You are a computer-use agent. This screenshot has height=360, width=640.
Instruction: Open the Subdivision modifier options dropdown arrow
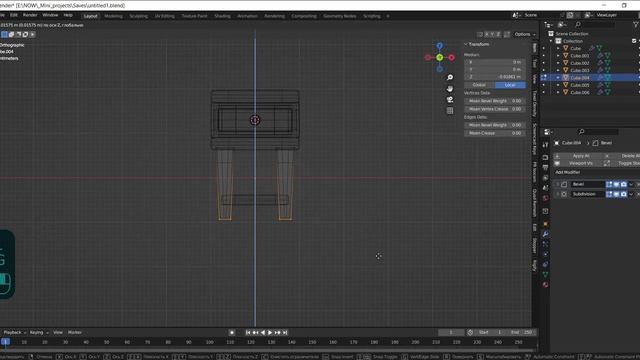pyautogui.click(x=631, y=194)
